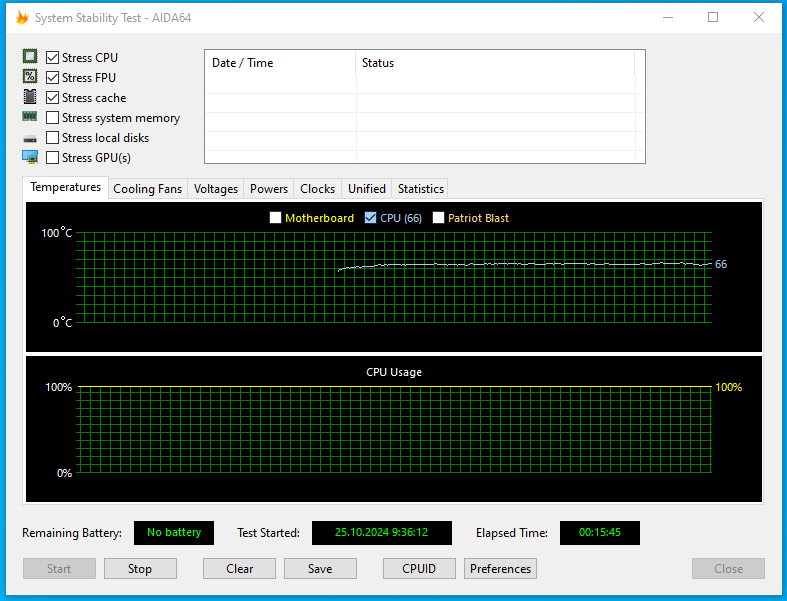Click the Save button
This screenshot has height=601, width=787.
320,568
